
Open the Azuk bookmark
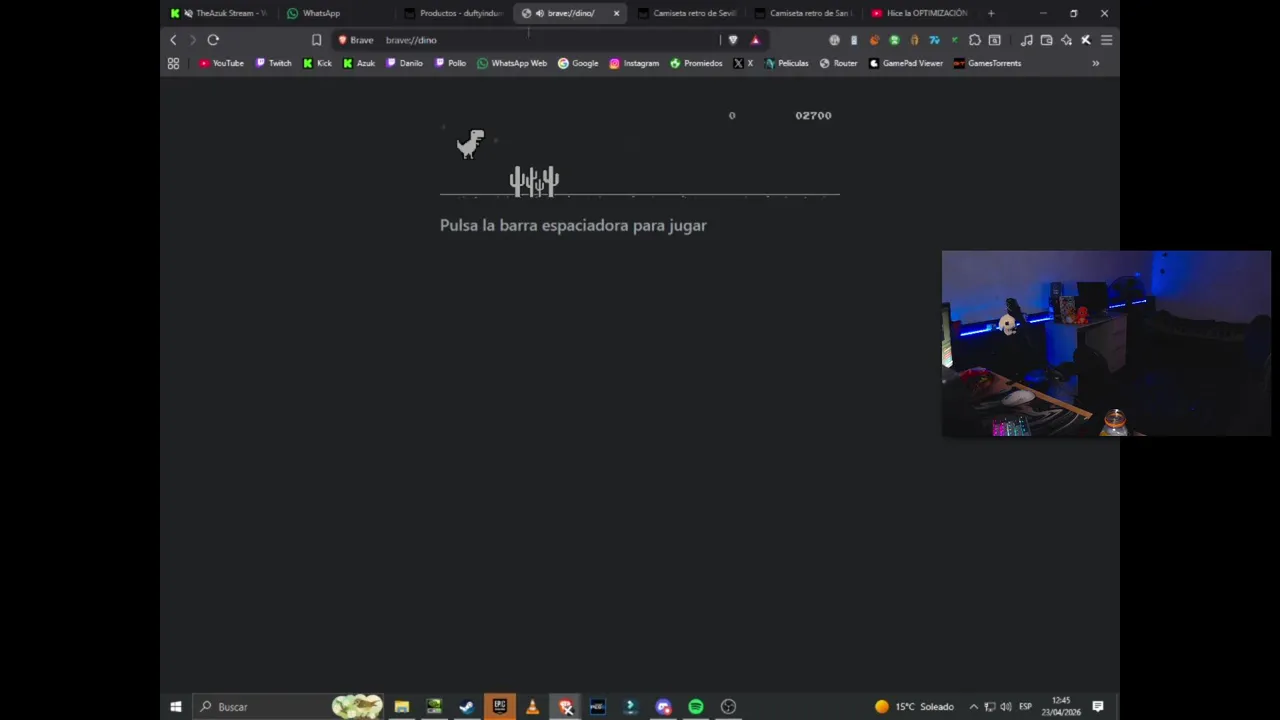tap(359, 63)
